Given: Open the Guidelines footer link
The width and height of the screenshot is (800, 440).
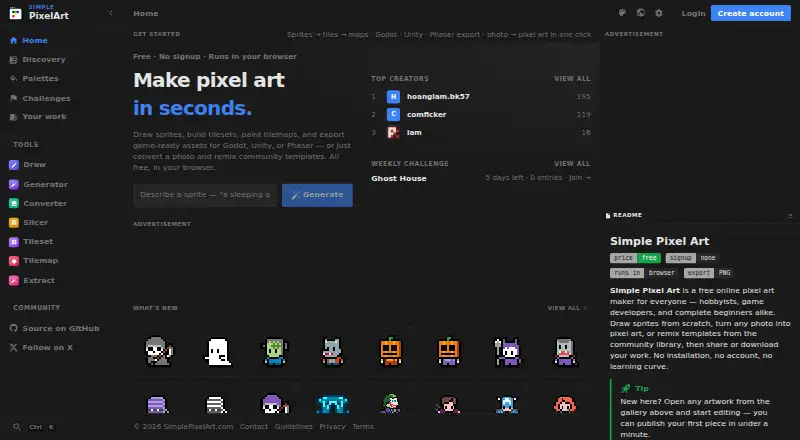Looking at the screenshot, I should (293, 427).
